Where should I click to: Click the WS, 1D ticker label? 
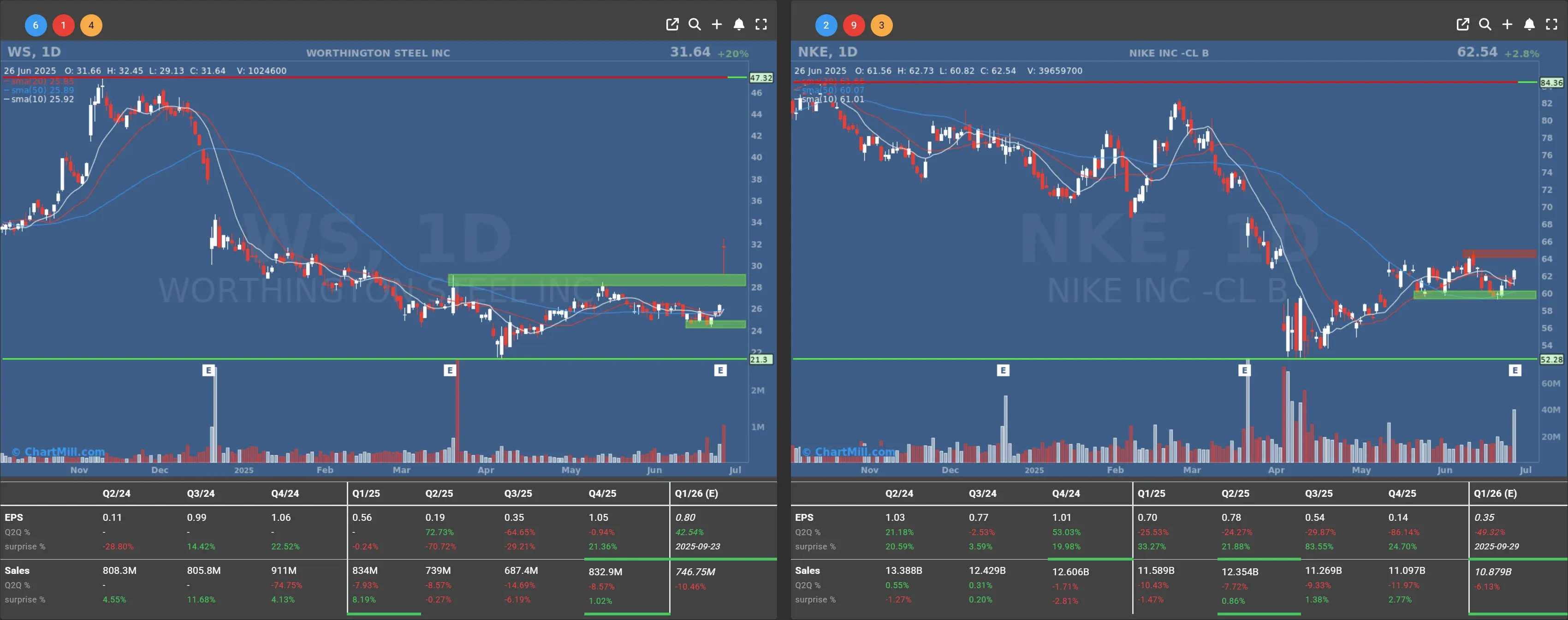pos(34,52)
